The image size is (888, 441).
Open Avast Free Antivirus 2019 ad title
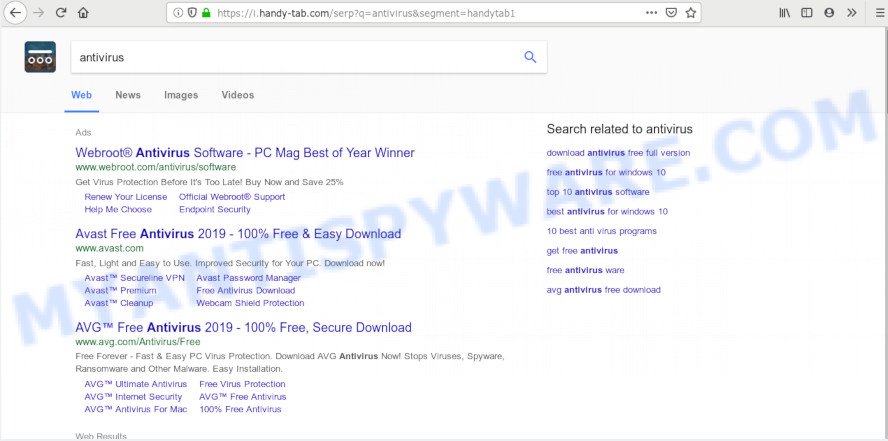pos(238,234)
